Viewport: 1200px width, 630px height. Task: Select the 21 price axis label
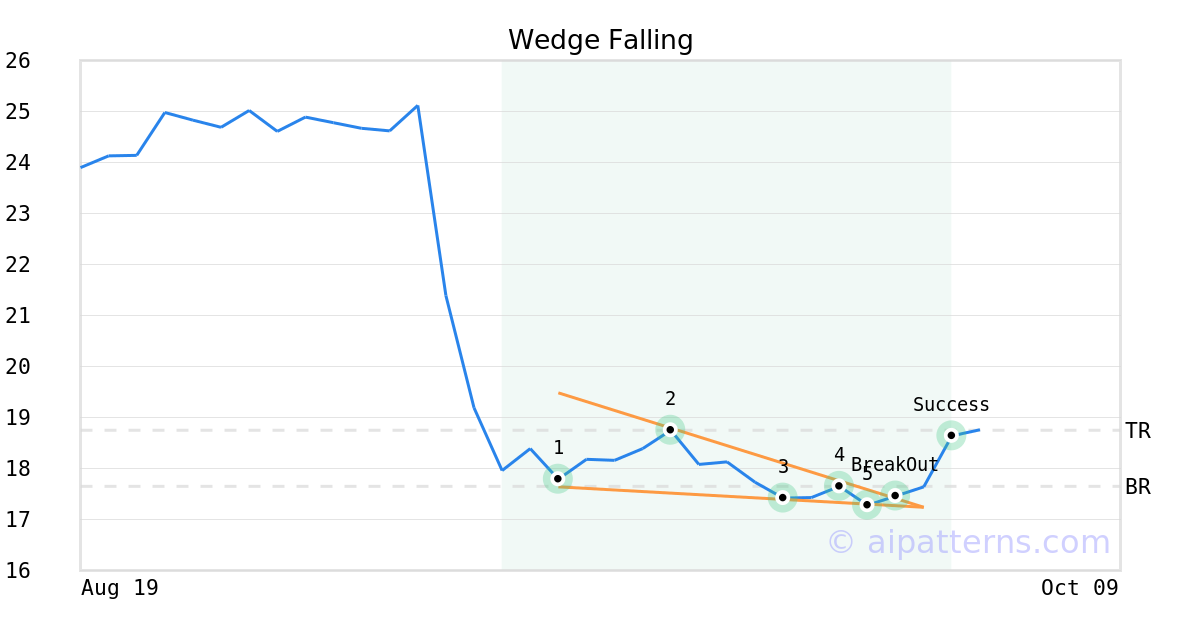pos(18,316)
